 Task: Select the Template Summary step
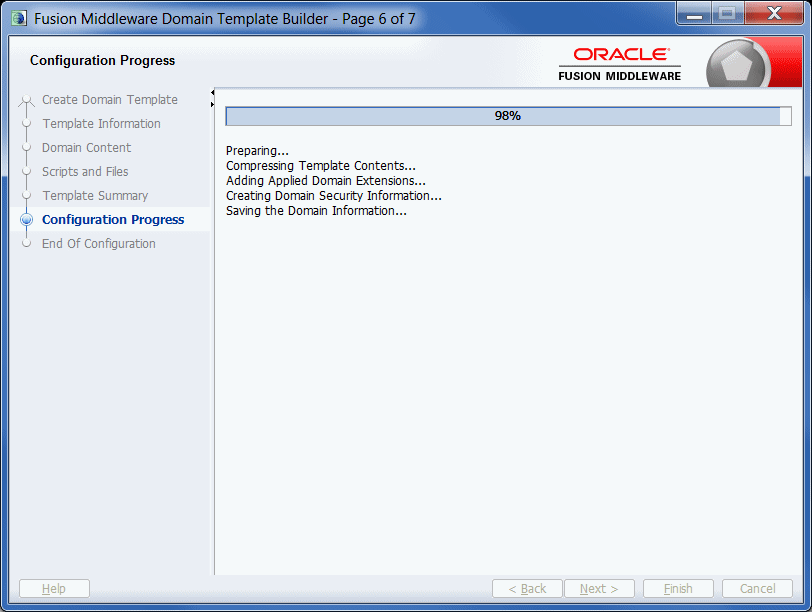point(95,195)
